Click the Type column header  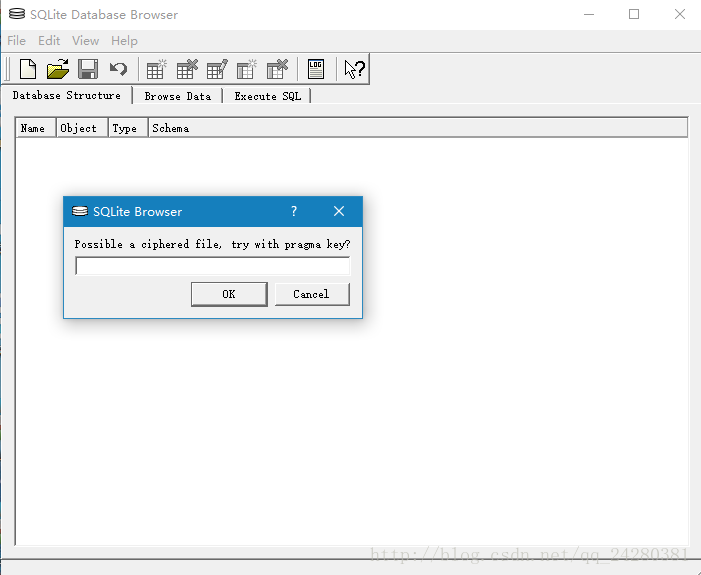128,128
